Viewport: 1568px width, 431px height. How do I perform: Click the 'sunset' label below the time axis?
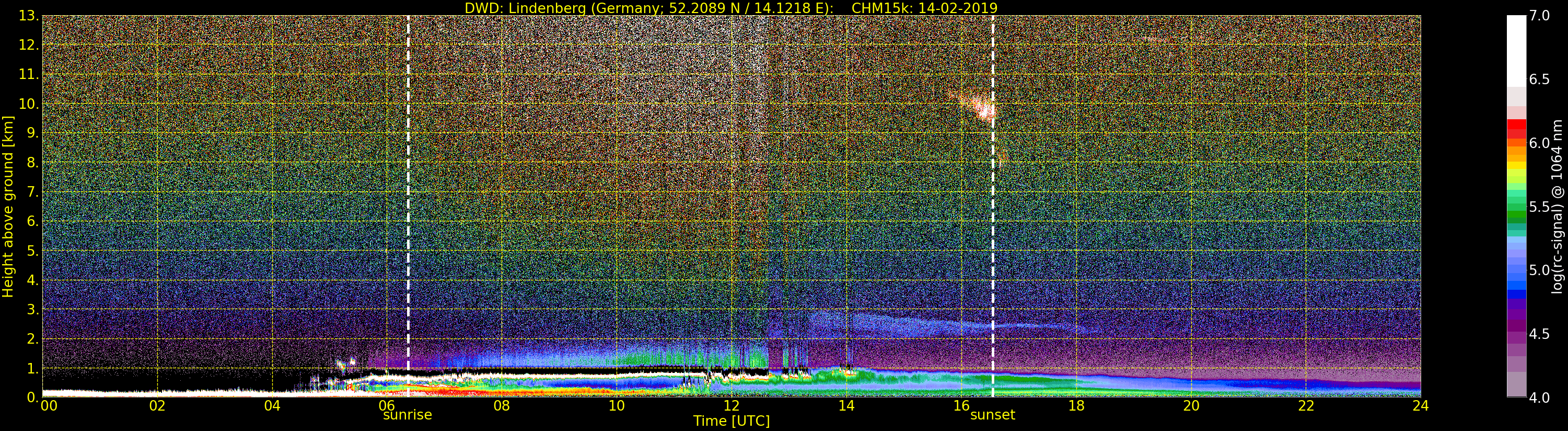click(993, 415)
